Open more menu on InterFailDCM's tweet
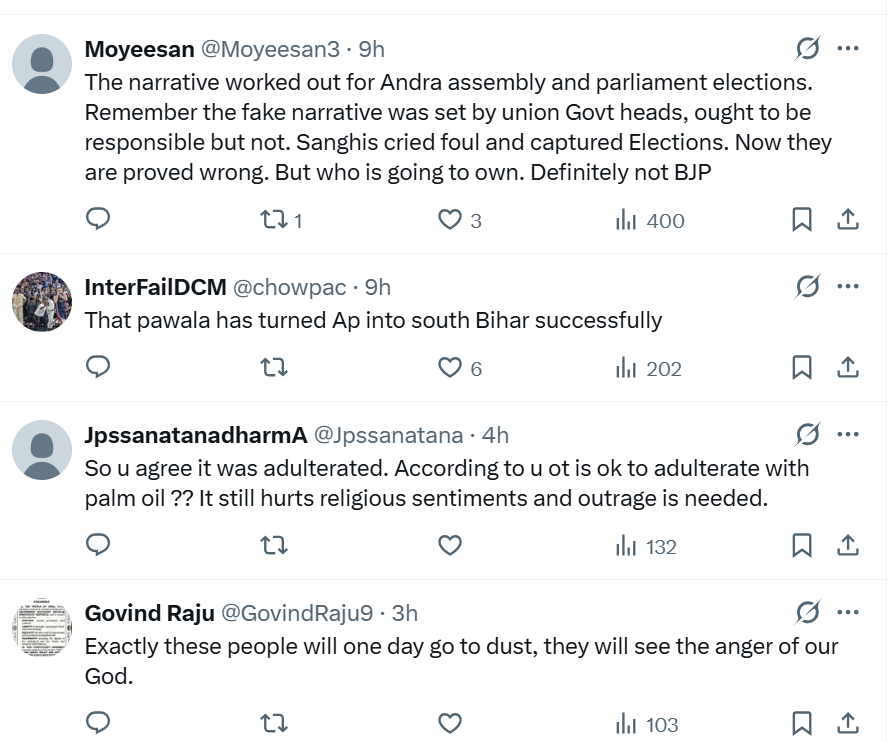The width and height of the screenshot is (895, 742). [848, 287]
